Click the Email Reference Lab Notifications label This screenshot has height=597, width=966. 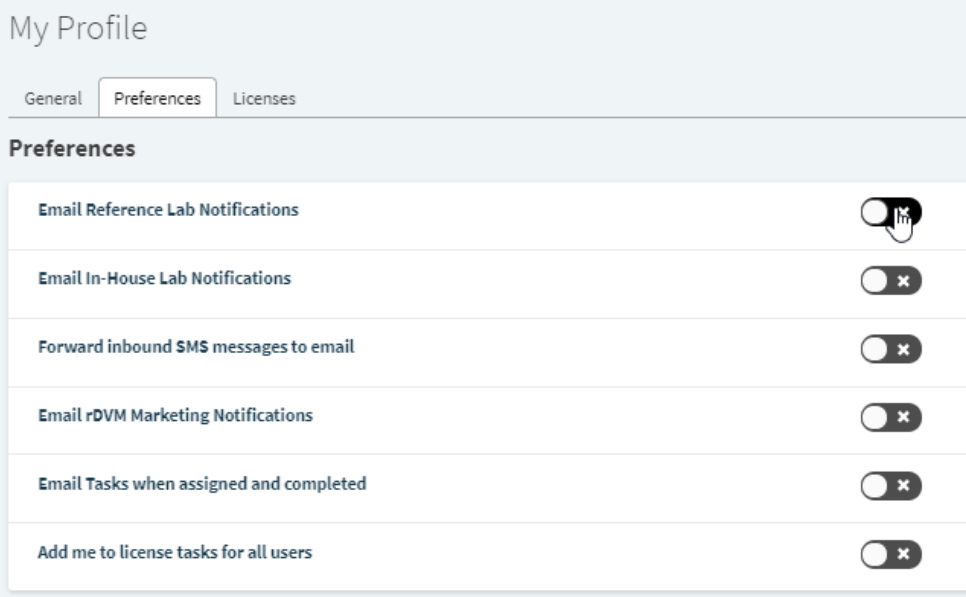click(x=168, y=210)
